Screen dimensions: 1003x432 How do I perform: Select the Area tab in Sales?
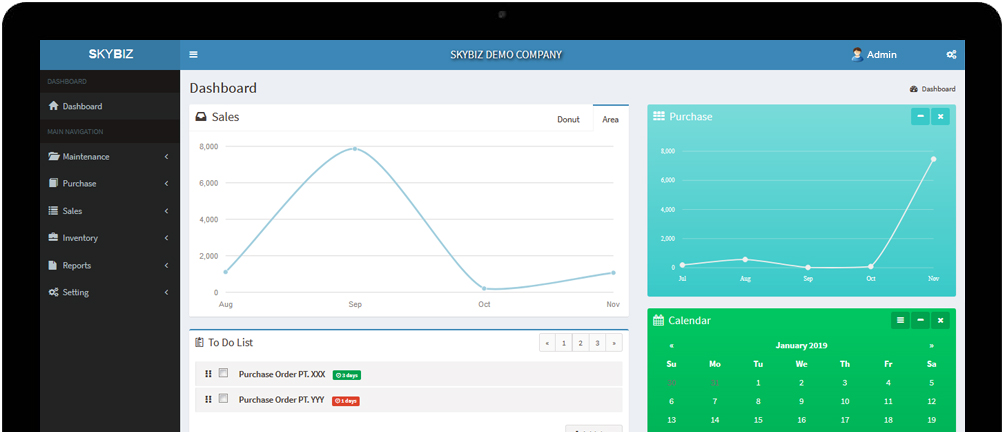(610, 119)
